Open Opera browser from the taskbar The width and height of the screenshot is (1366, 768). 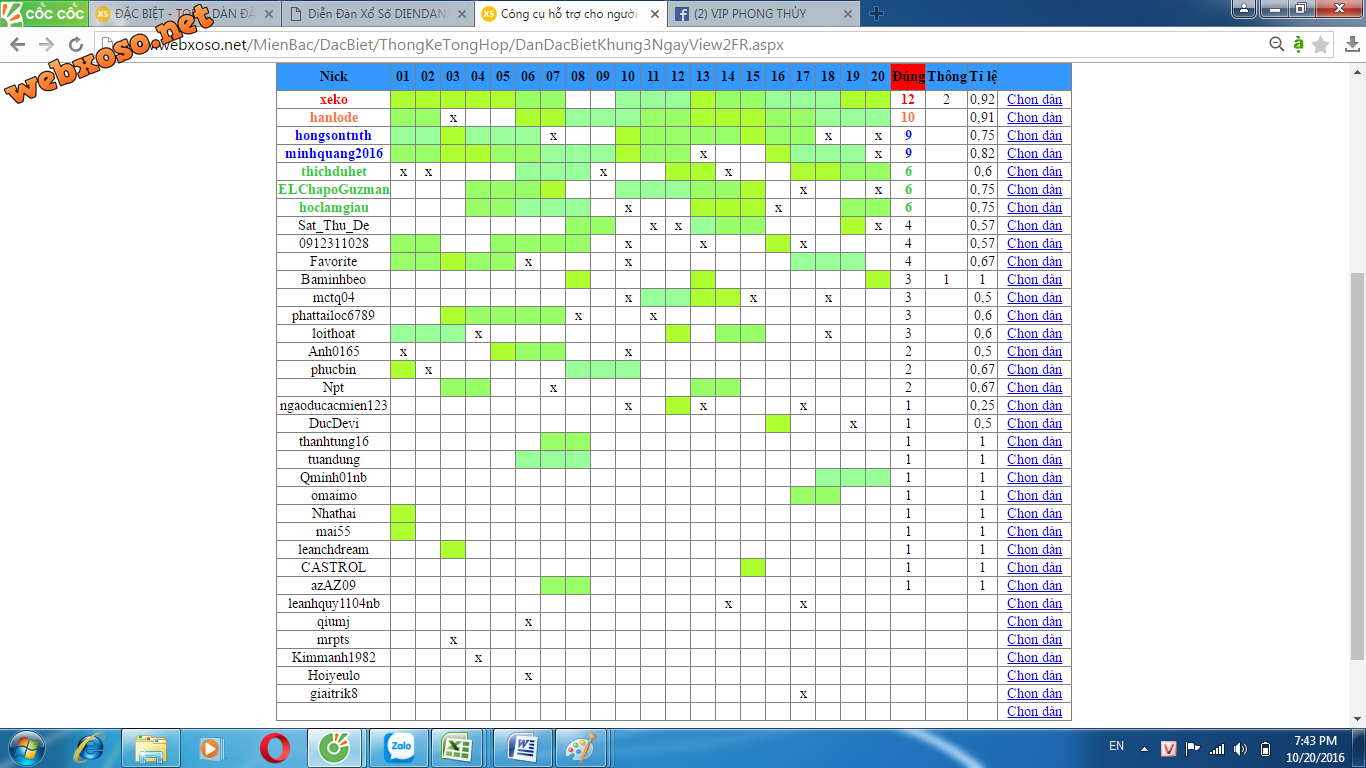pos(275,747)
